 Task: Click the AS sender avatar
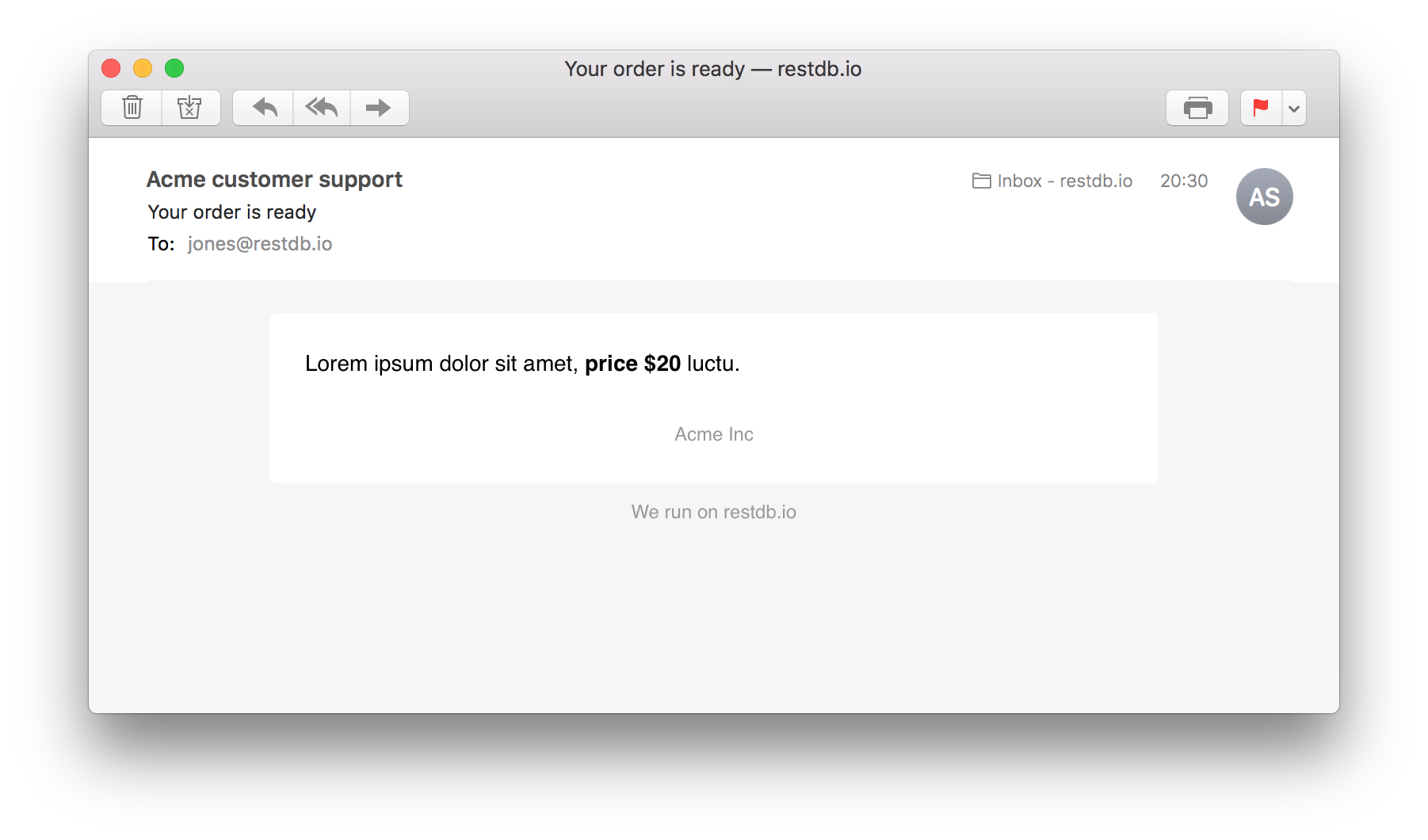pos(1264,197)
